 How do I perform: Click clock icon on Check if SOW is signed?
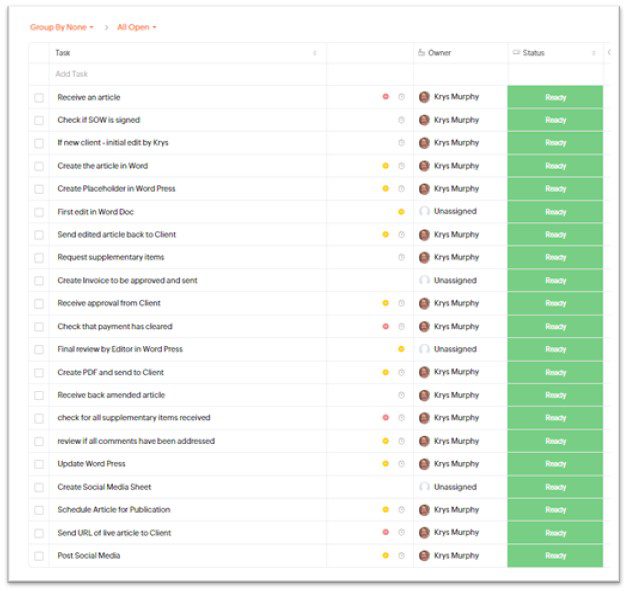tap(401, 120)
